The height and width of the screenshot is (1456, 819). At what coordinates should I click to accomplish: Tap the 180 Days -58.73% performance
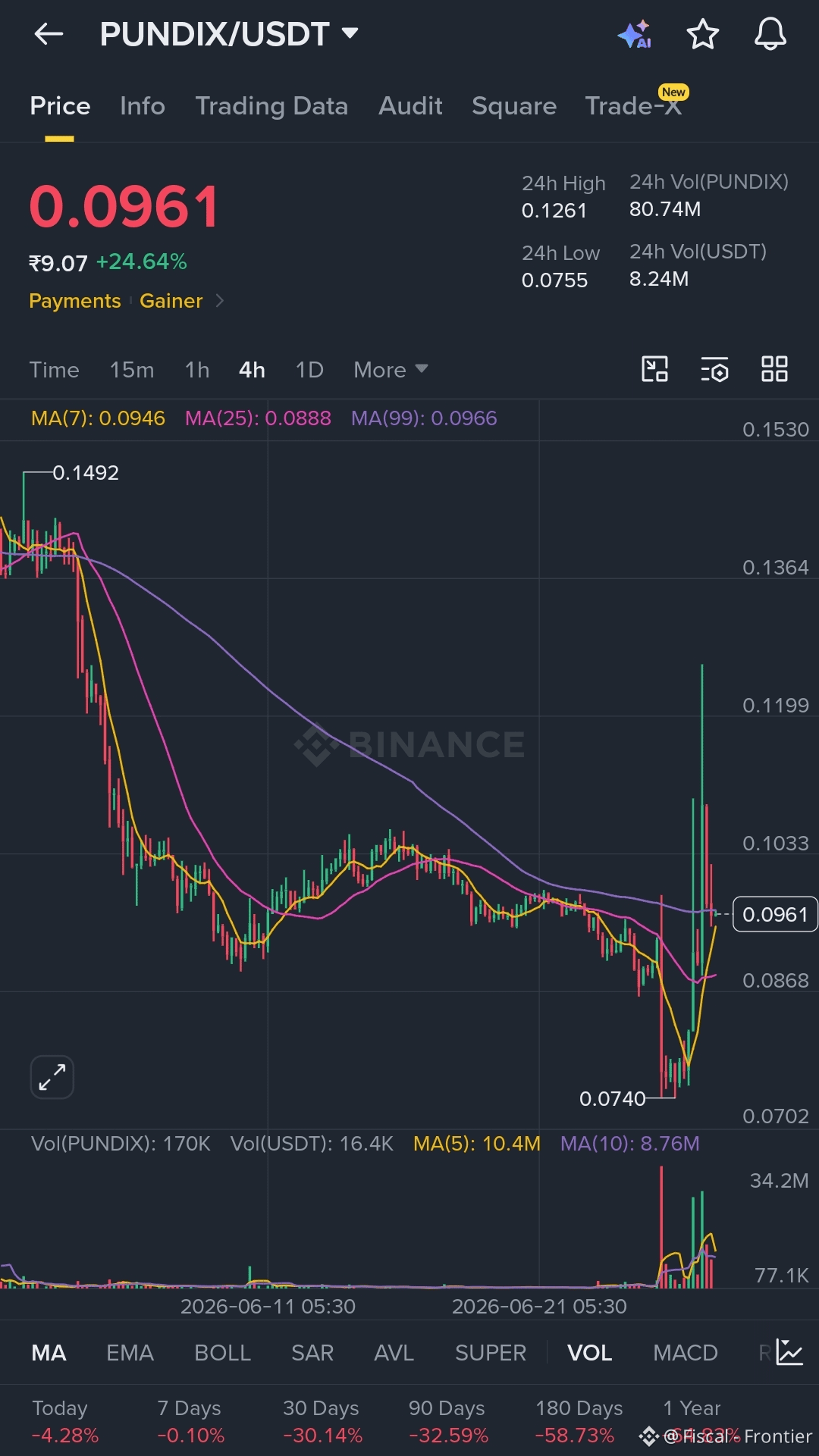pos(579,1422)
